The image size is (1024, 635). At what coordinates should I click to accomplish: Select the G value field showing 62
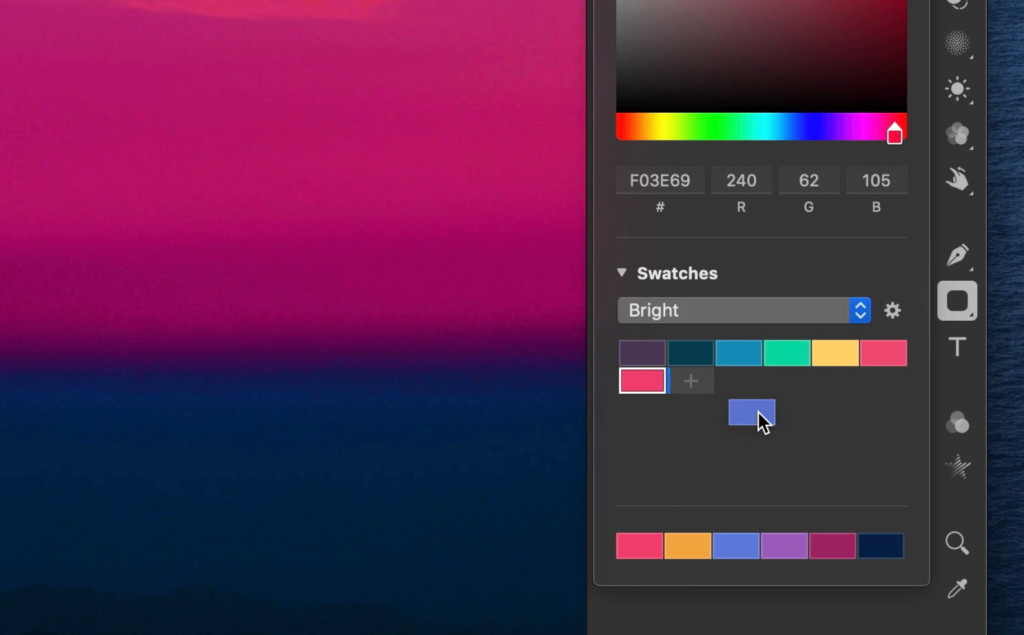pos(809,180)
